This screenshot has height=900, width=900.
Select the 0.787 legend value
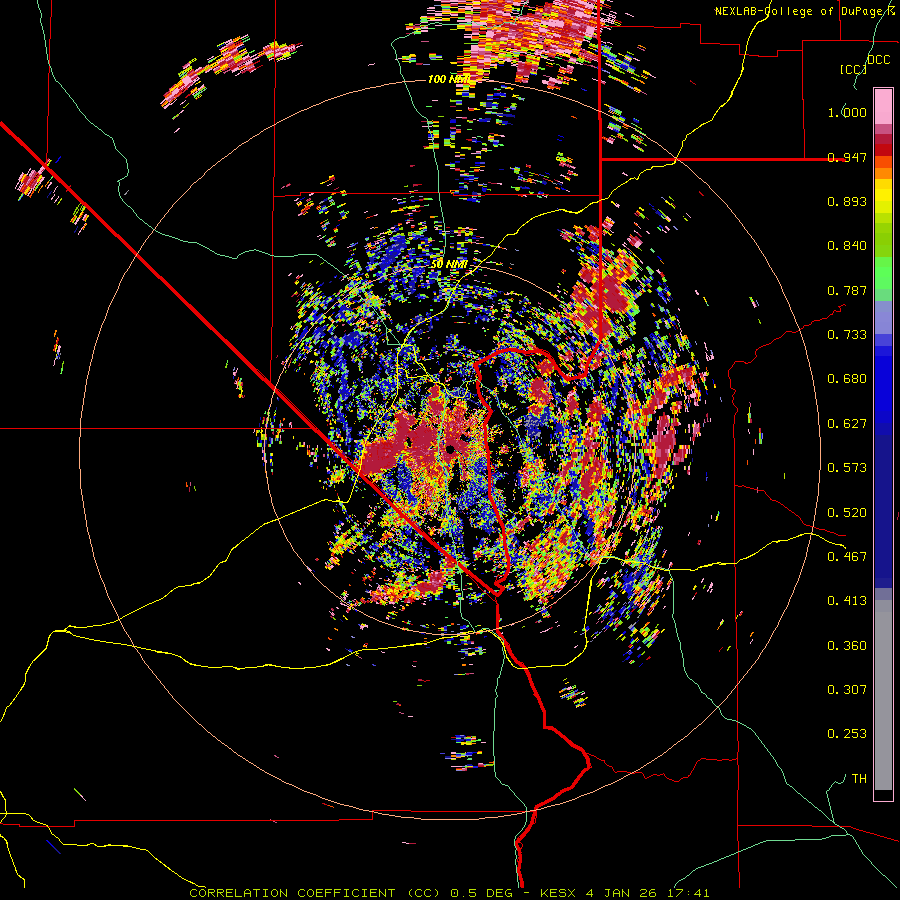tap(847, 290)
